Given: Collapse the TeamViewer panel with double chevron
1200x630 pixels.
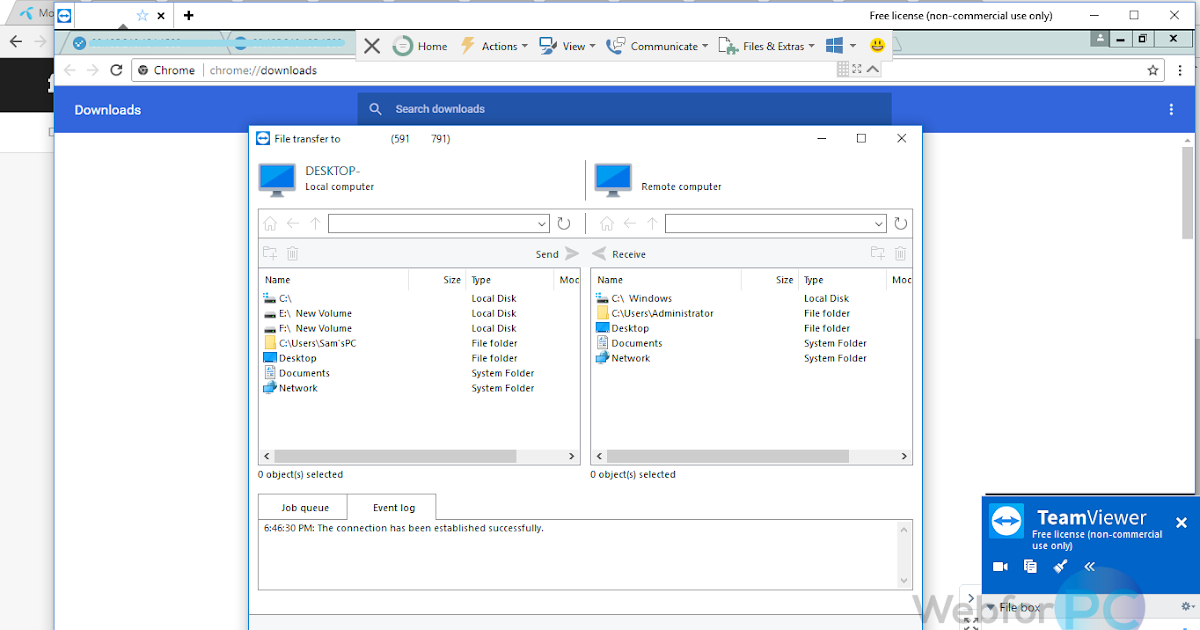Looking at the screenshot, I should [1090, 567].
